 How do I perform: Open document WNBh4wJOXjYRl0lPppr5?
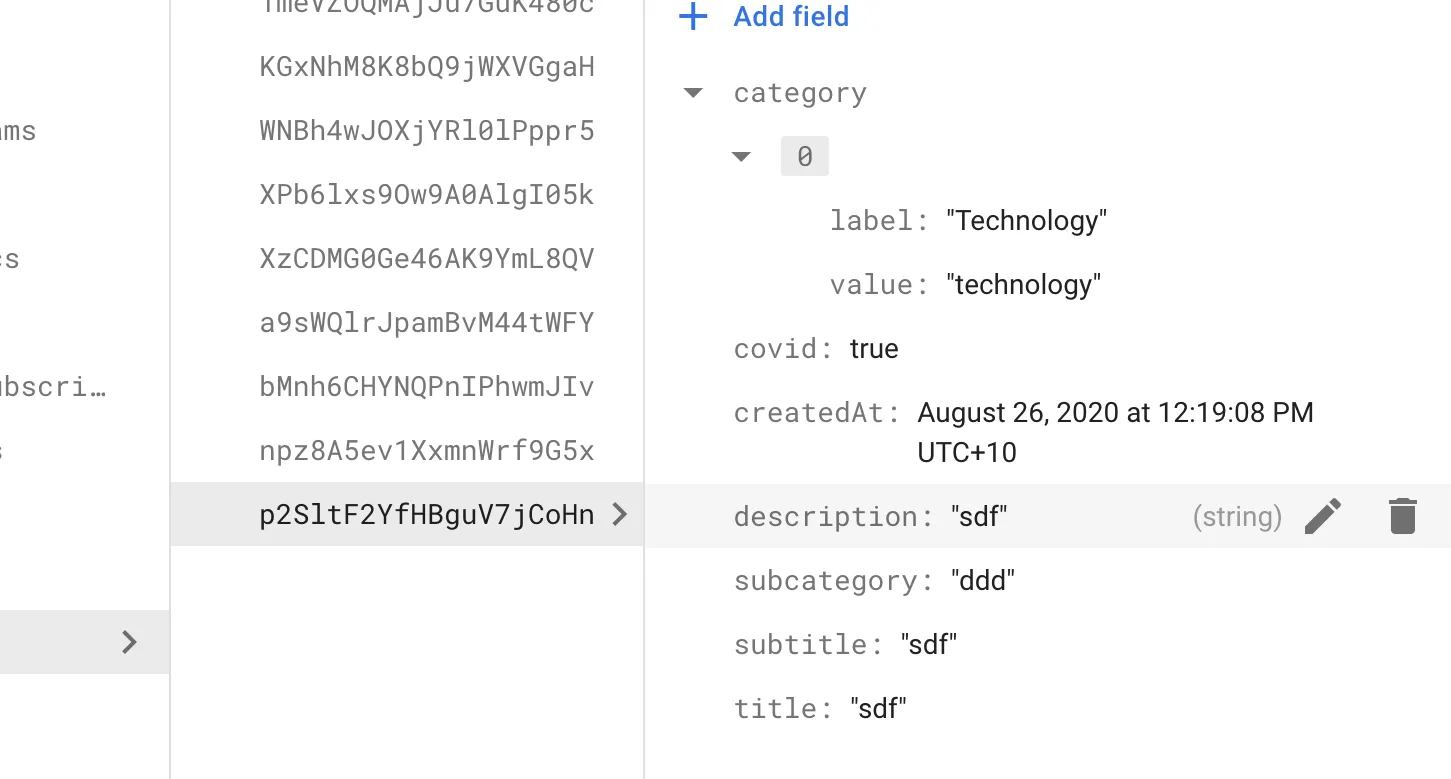(x=427, y=131)
